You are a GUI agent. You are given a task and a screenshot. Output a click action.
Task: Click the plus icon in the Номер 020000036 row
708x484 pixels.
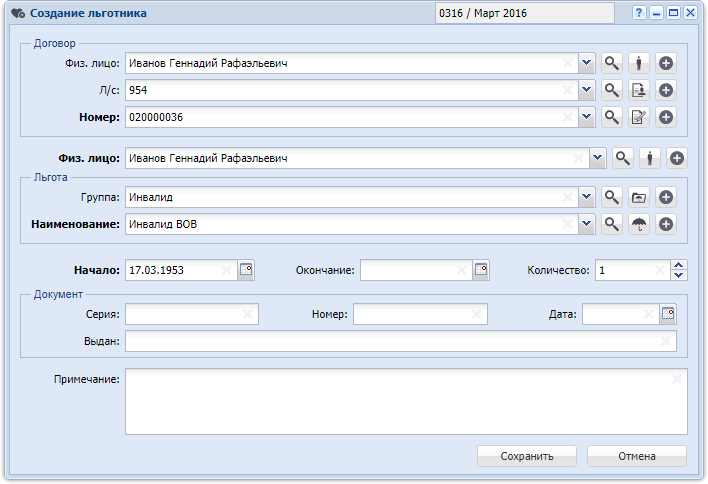click(666, 117)
